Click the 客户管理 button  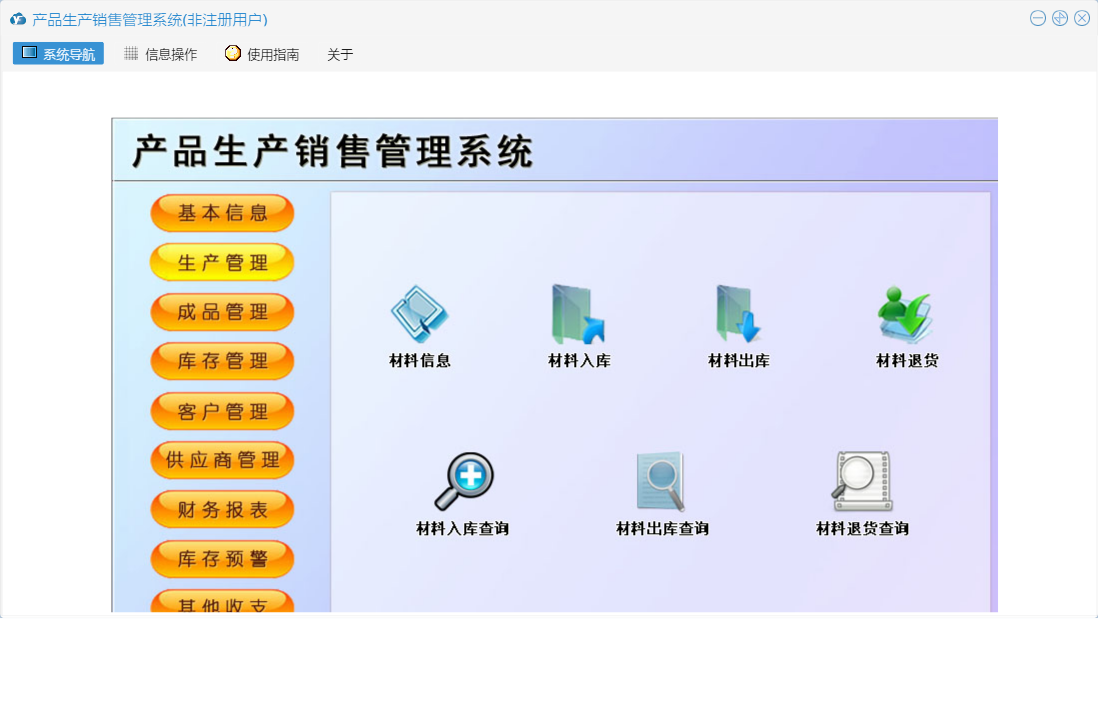click(x=222, y=411)
